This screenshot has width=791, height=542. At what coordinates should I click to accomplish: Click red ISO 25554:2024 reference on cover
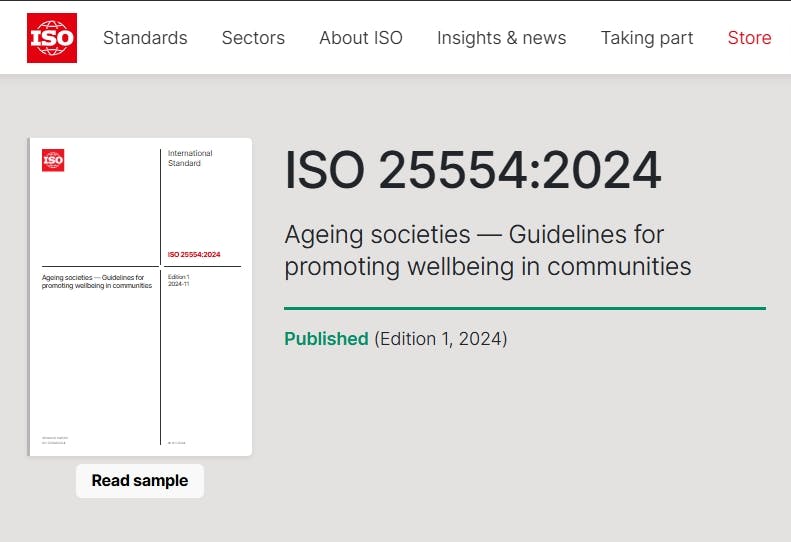click(x=193, y=255)
